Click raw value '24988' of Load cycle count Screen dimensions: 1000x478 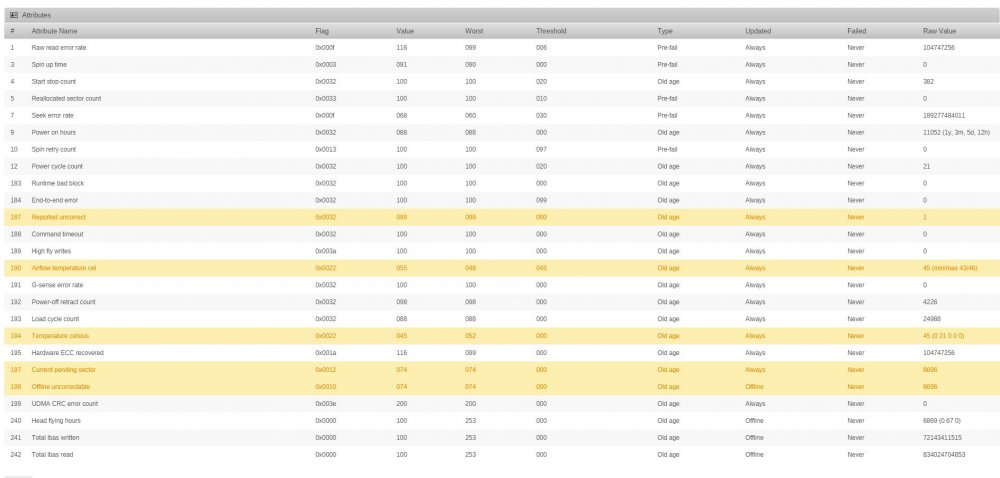[931, 319]
